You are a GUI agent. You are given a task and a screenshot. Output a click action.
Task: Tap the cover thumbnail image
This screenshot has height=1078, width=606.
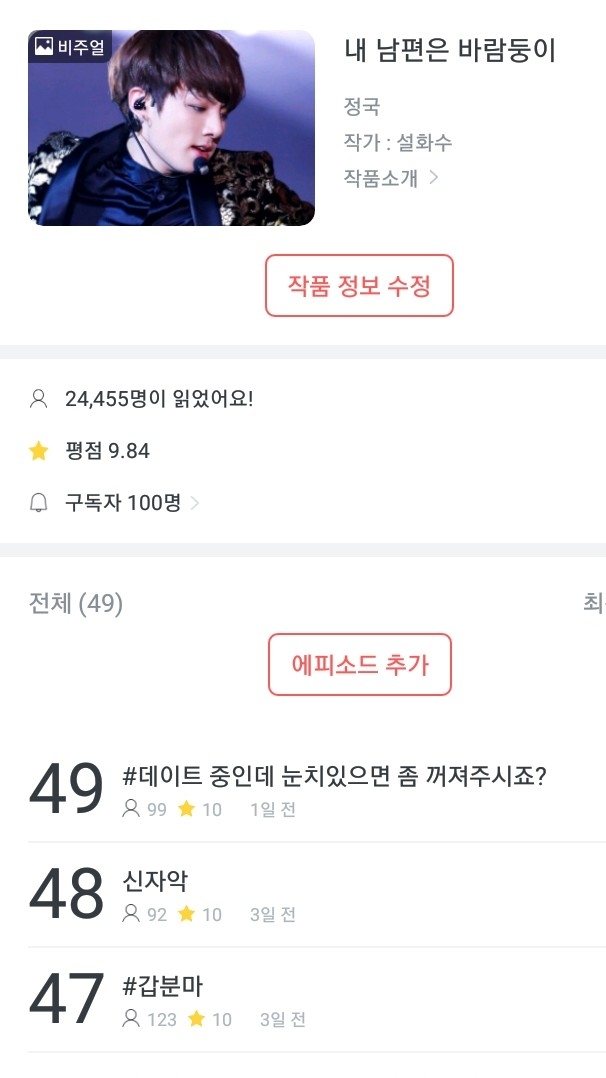click(171, 128)
